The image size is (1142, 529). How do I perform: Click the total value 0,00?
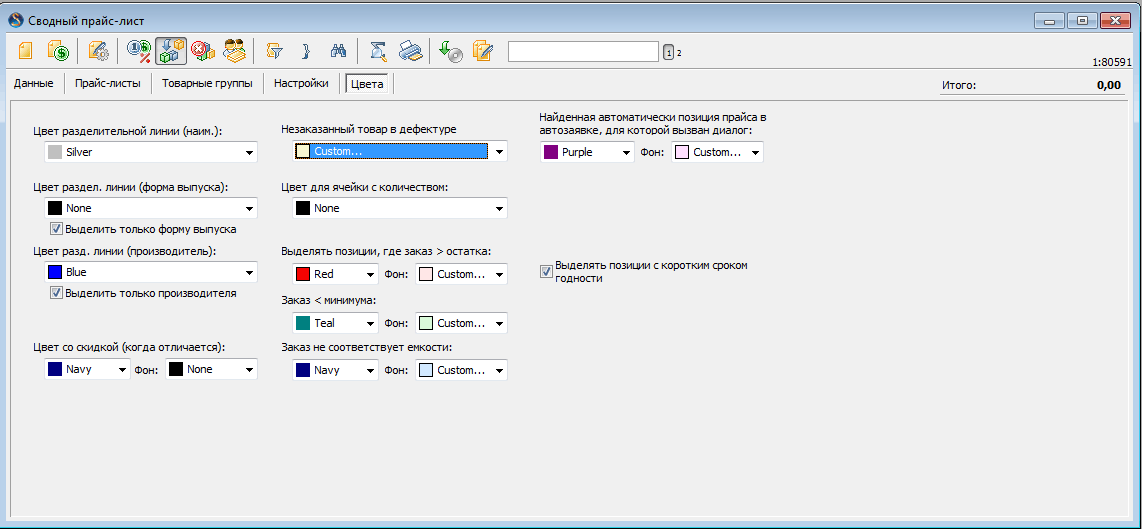[x=1108, y=85]
